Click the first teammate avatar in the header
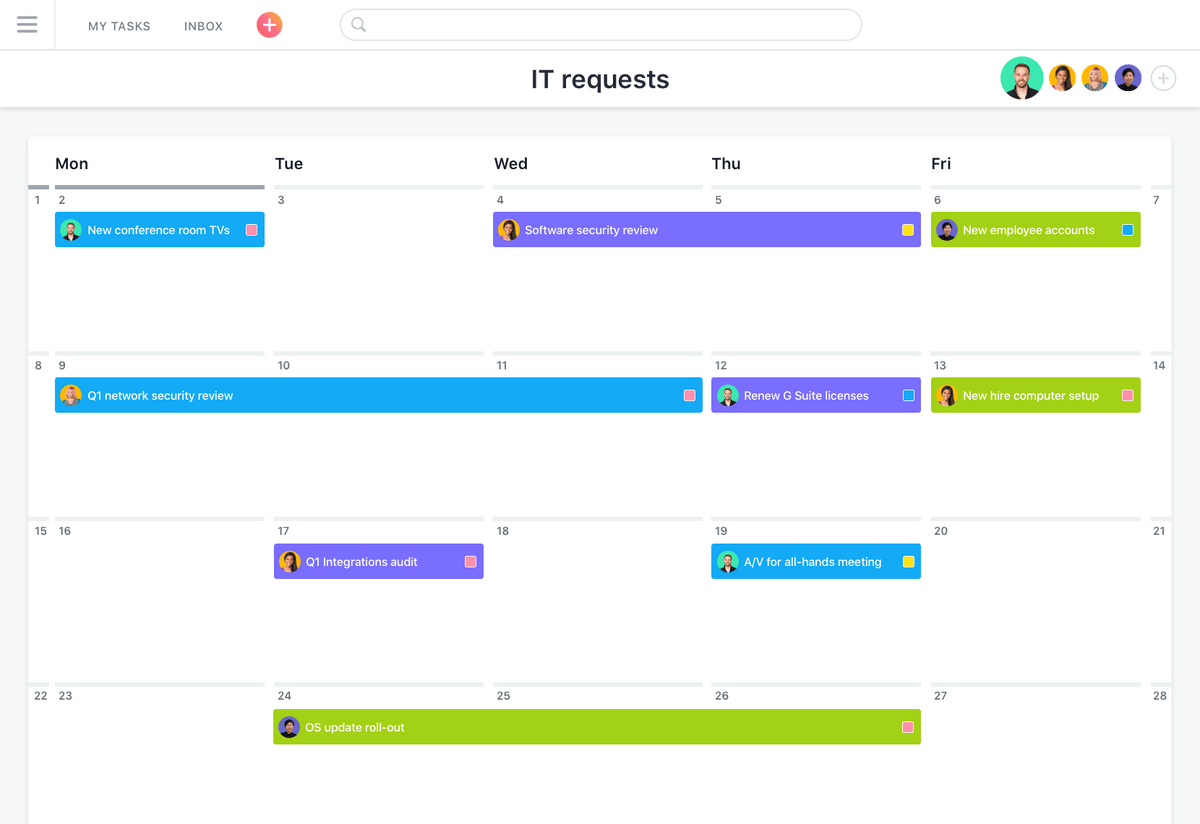Screen dimensions: 1200x824 (x=1021, y=77)
